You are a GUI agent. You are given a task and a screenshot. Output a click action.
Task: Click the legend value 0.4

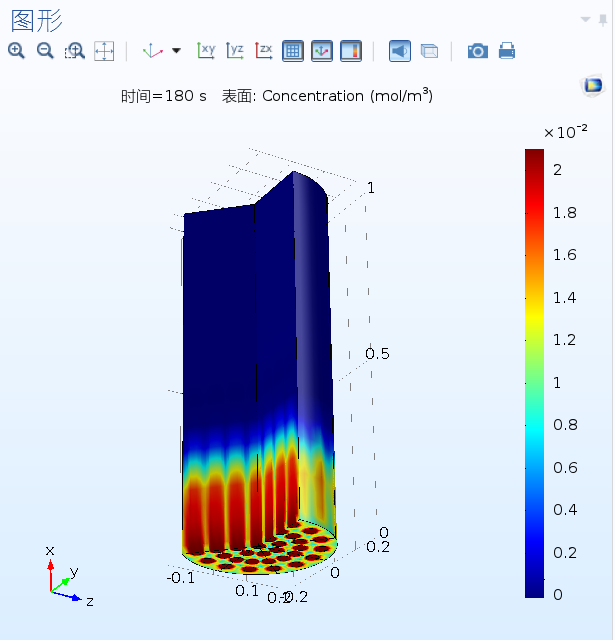pos(565,510)
